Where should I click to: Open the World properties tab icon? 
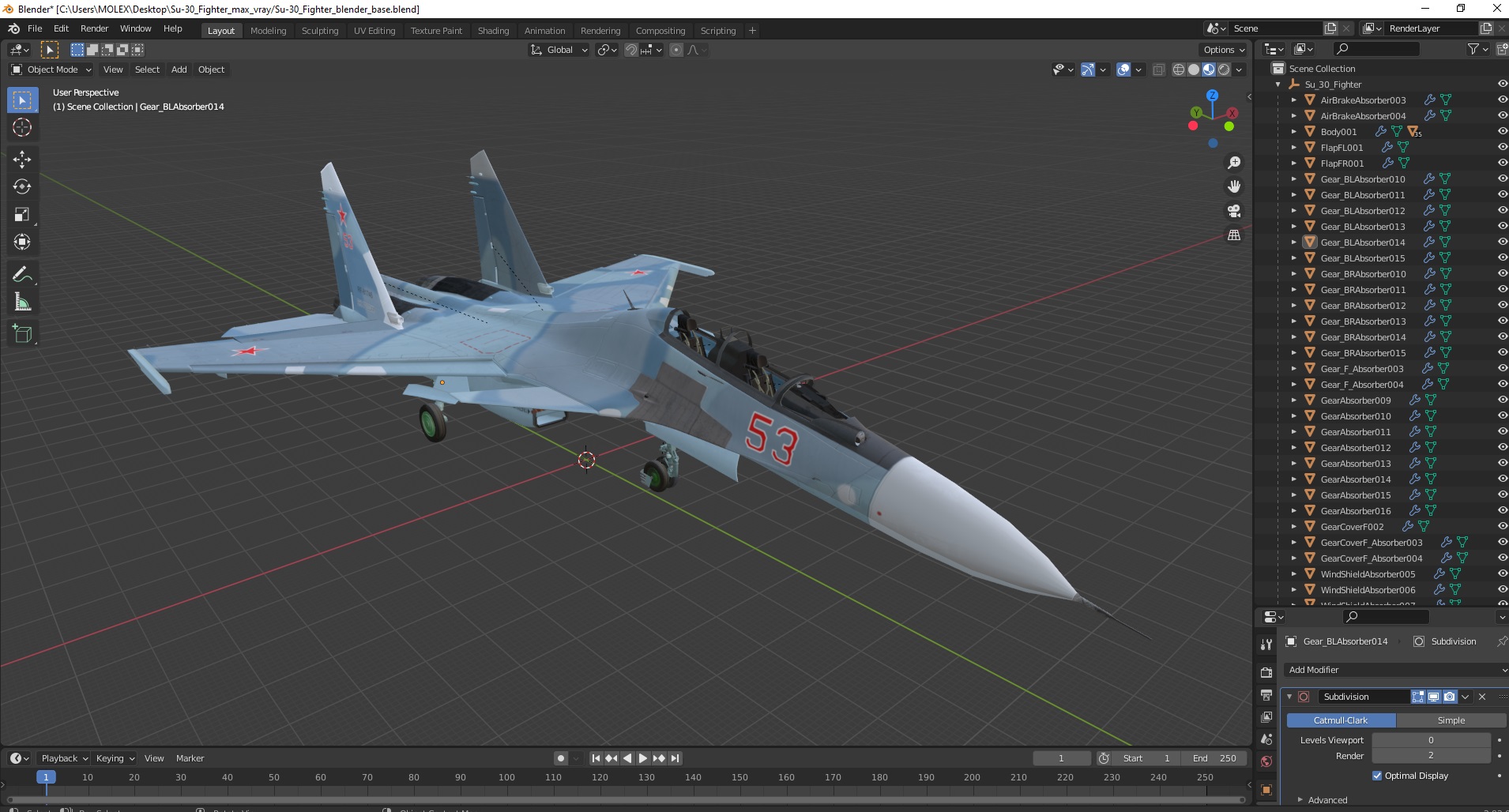tap(1266, 761)
